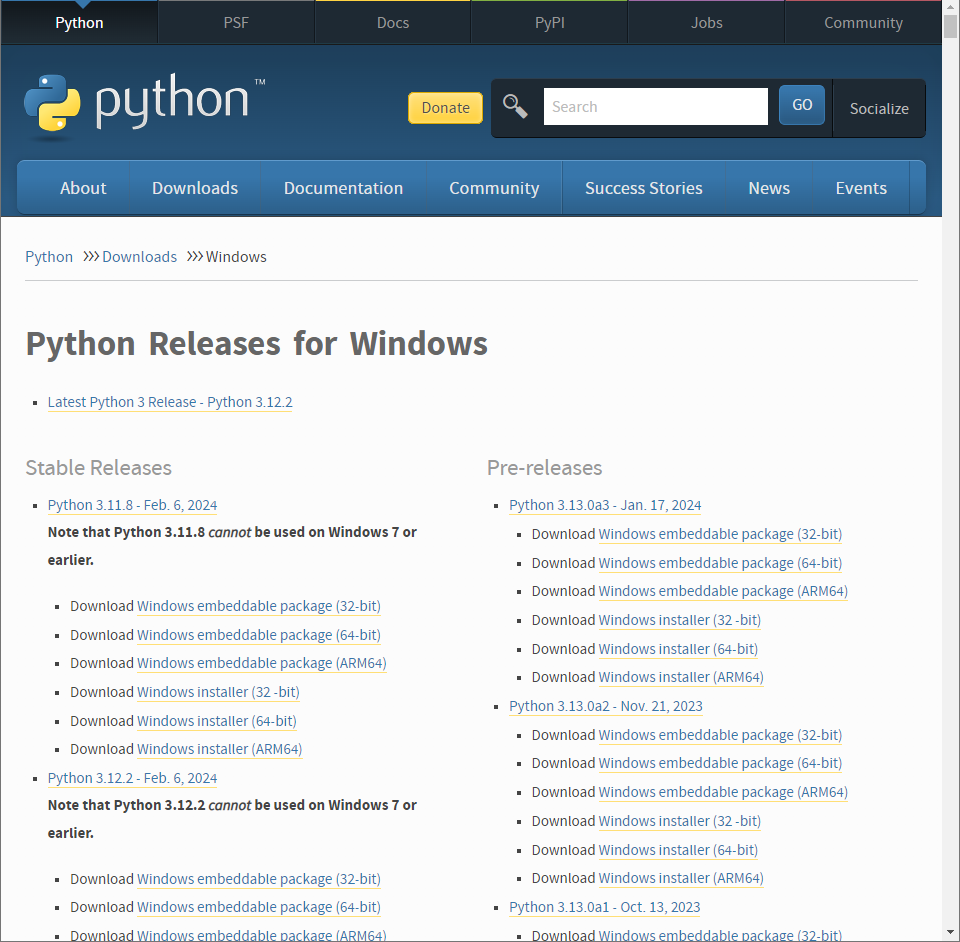Click the yellow Donate button
This screenshot has width=960, height=942.
point(445,108)
